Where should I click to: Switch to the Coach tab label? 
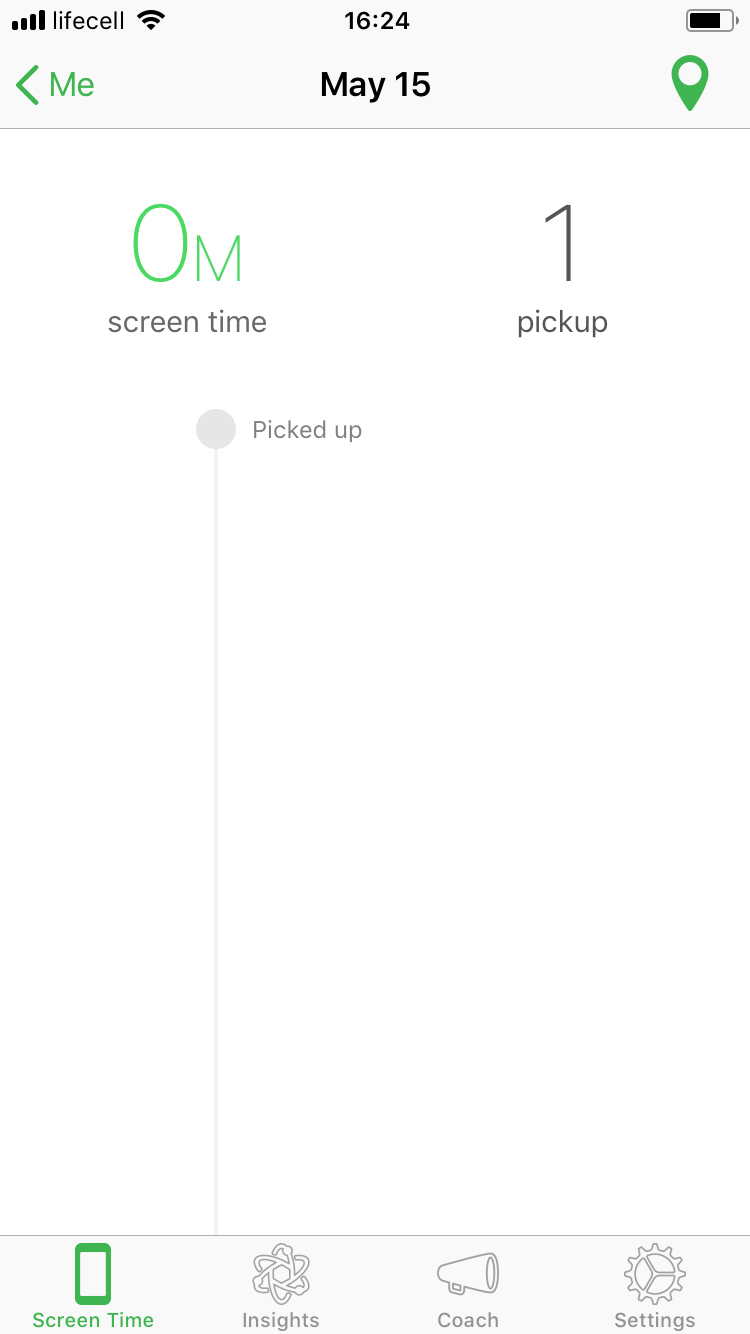(468, 1320)
